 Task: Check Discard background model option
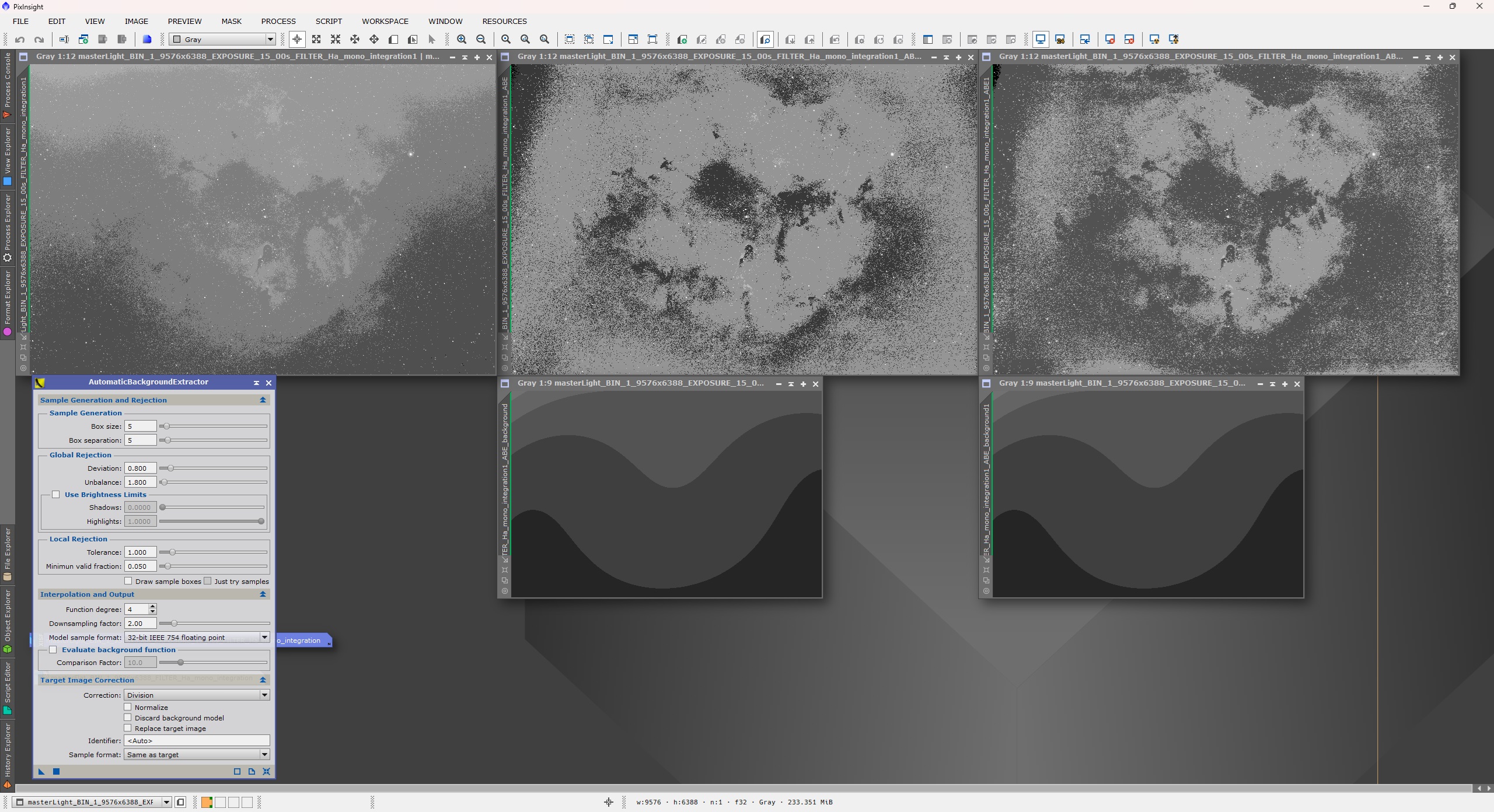128,717
